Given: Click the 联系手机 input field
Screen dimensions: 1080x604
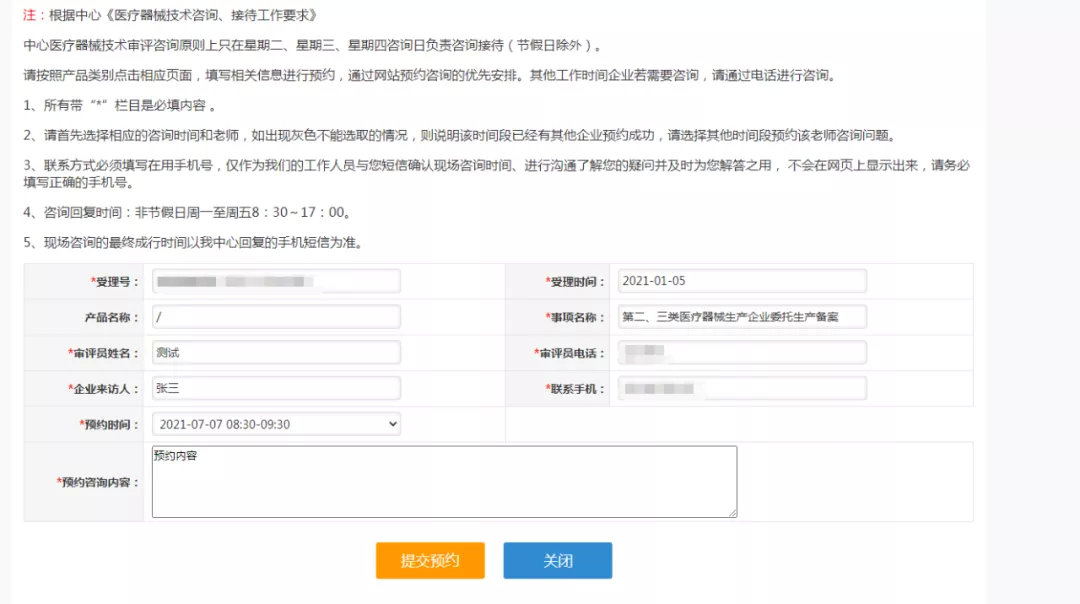Looking at the screenshot, I should 741,388.
